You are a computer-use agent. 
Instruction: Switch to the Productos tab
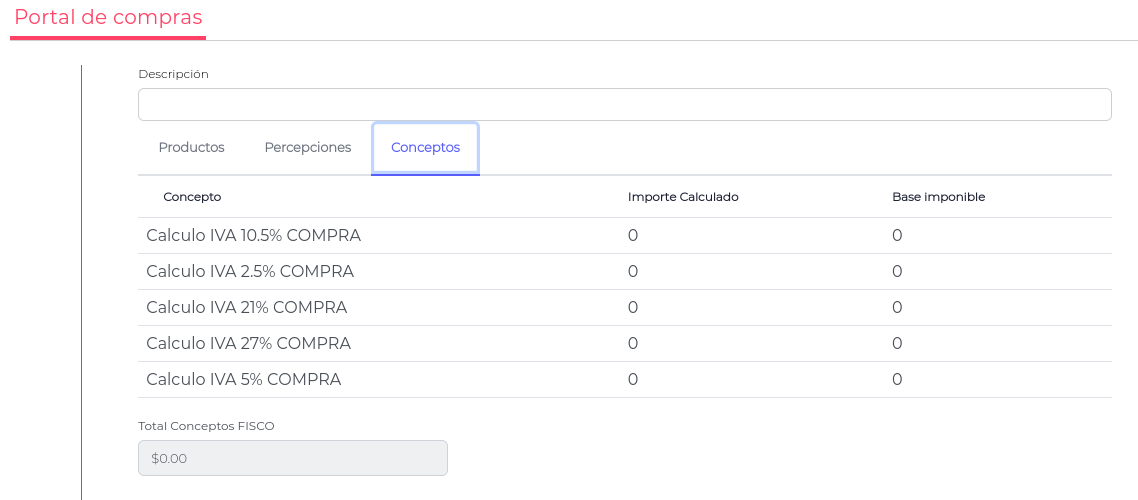(191, 148)
